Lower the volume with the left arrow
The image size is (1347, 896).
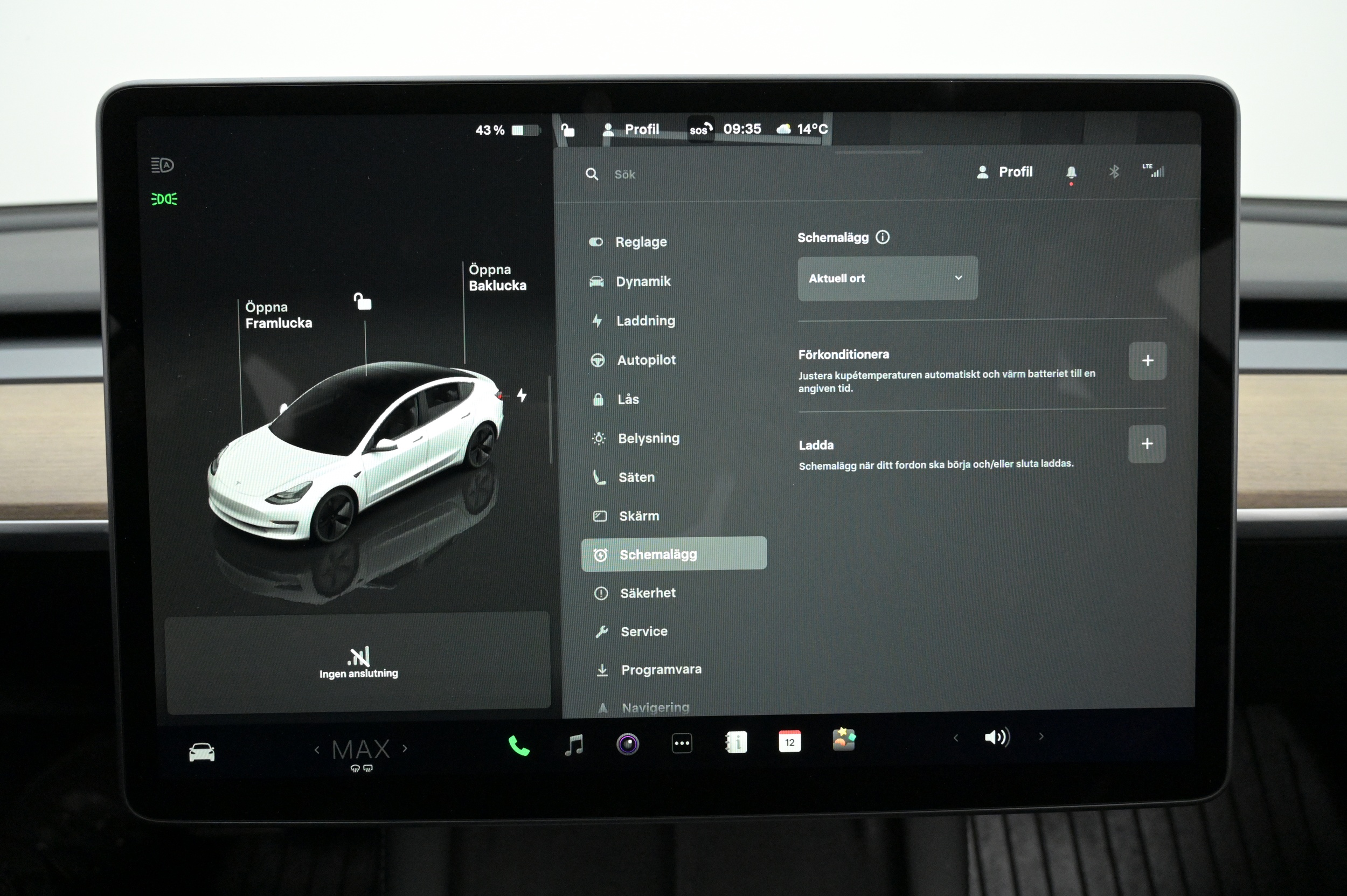[x=955, y=738]
